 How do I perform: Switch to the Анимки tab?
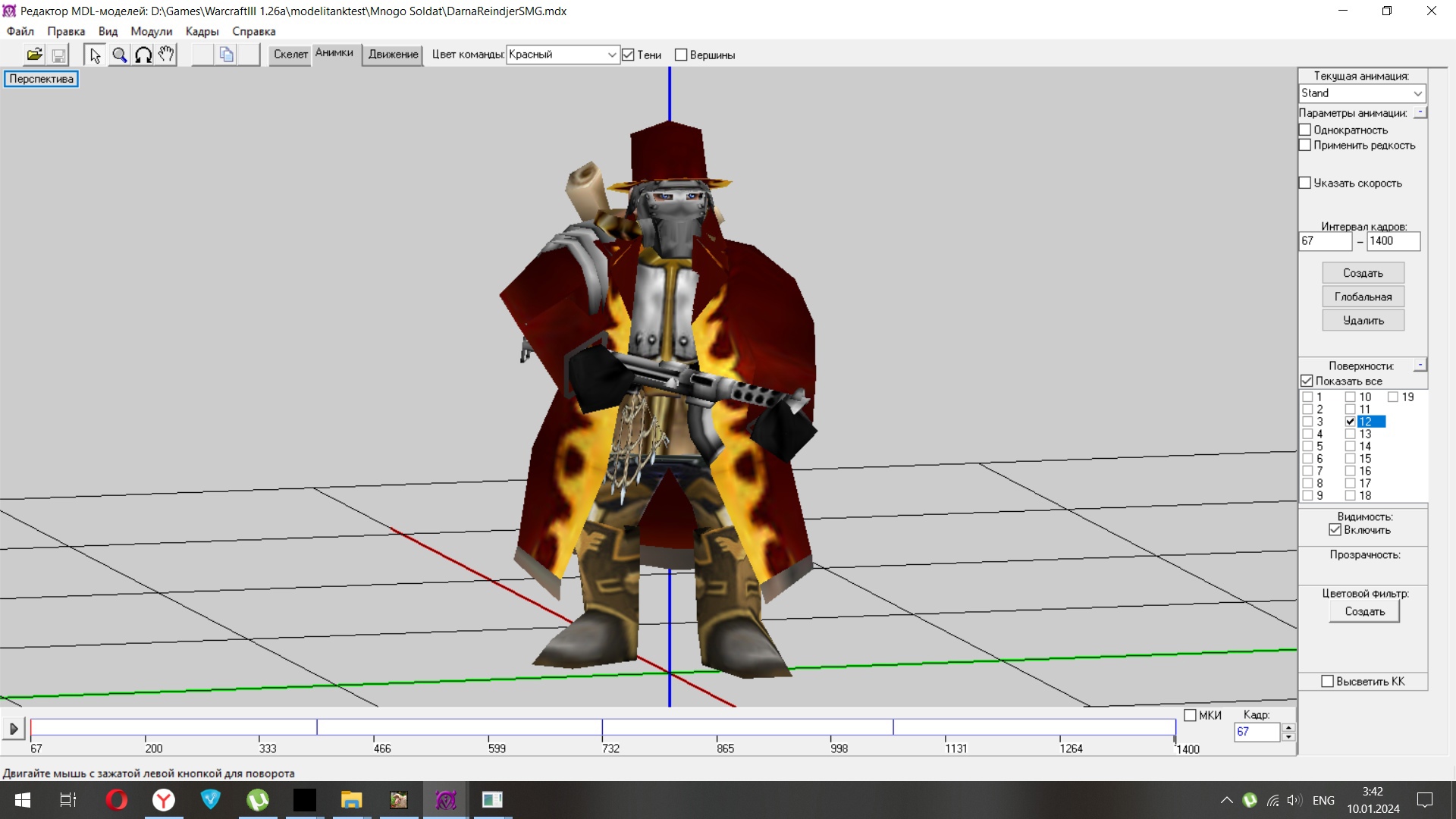(x=334, y=53)
